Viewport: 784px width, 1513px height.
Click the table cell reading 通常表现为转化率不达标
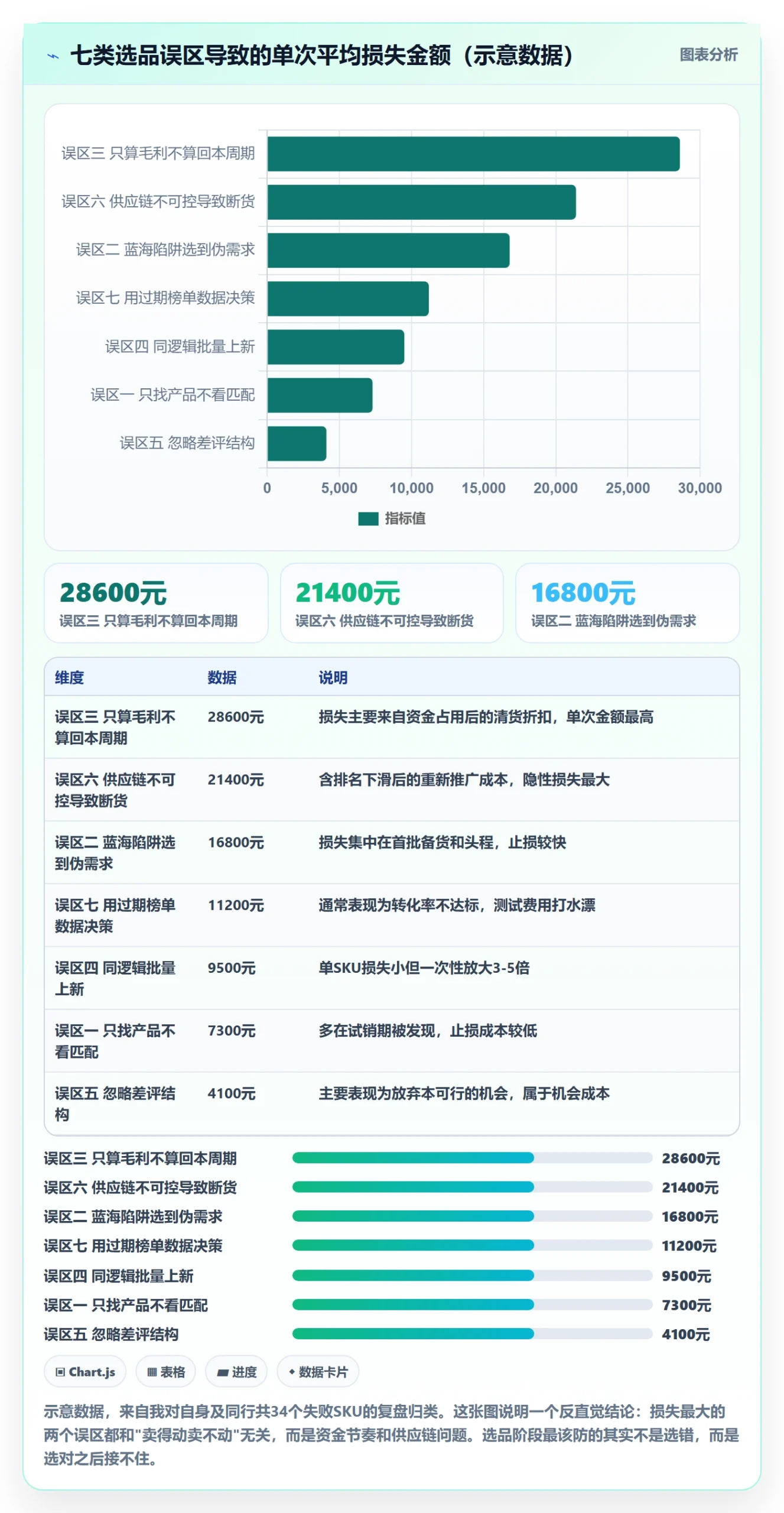point(457,905)
